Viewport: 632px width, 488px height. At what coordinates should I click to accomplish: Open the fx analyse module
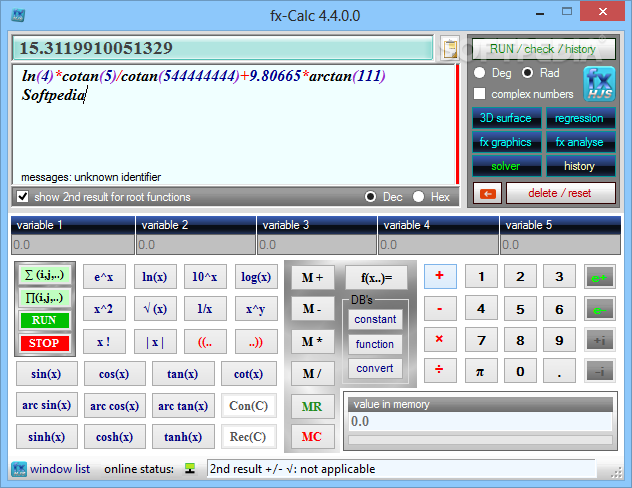coord(580,142)
